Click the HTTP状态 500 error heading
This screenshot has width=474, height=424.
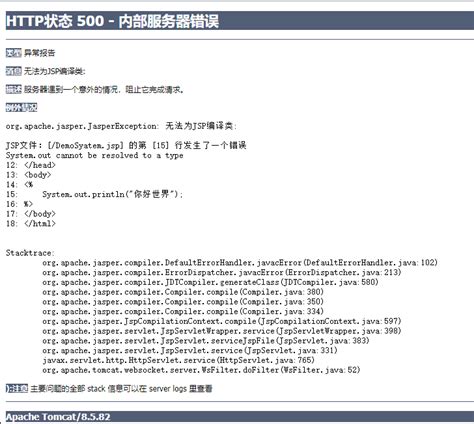(x=112, y=21)
